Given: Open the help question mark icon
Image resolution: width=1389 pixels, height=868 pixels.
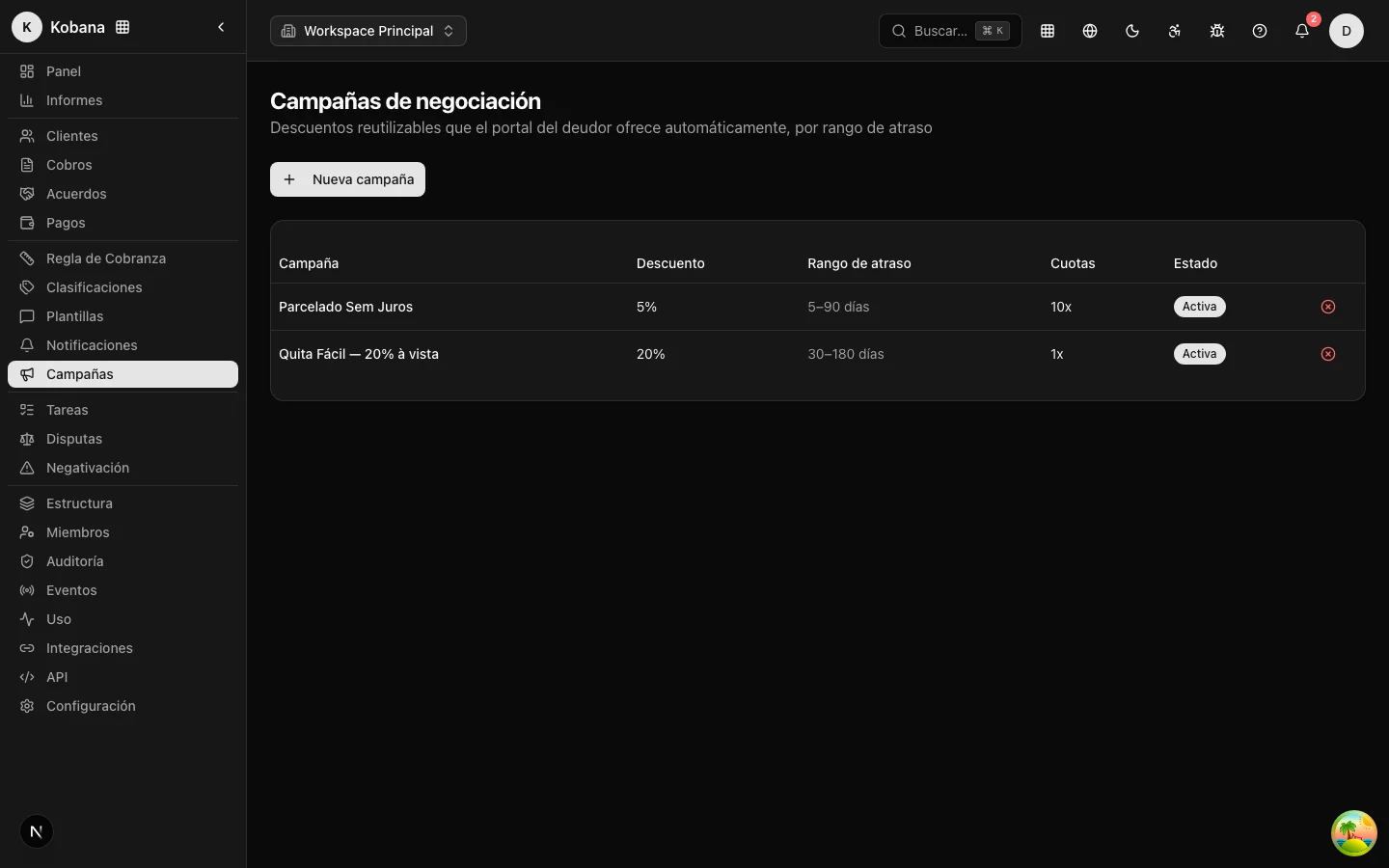Looking at the screenshot, I should point(1260,31).
